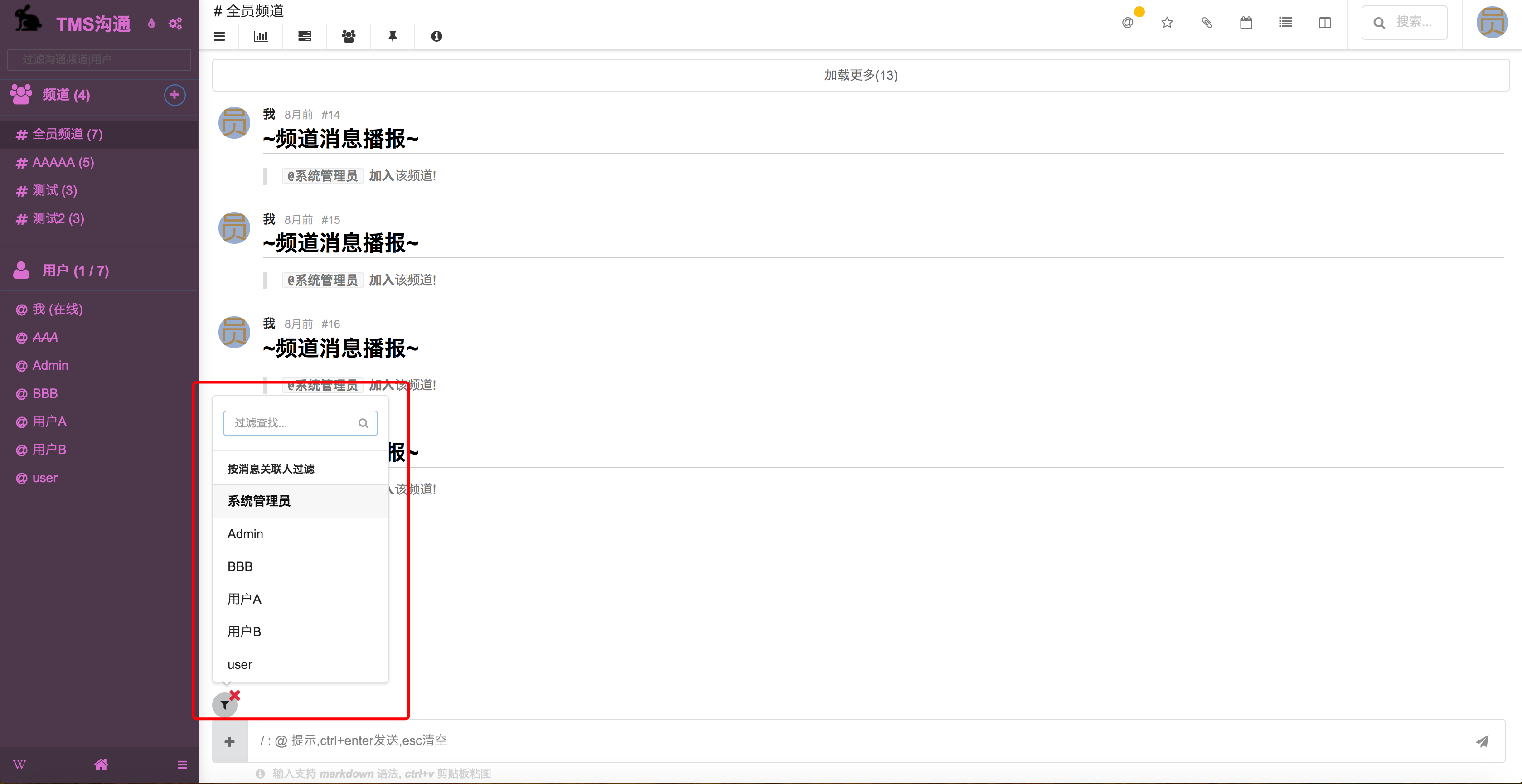This screenshot has height=784, width=1522.
Task: Select Admin in filter list
Action: [x=300, y=533]
